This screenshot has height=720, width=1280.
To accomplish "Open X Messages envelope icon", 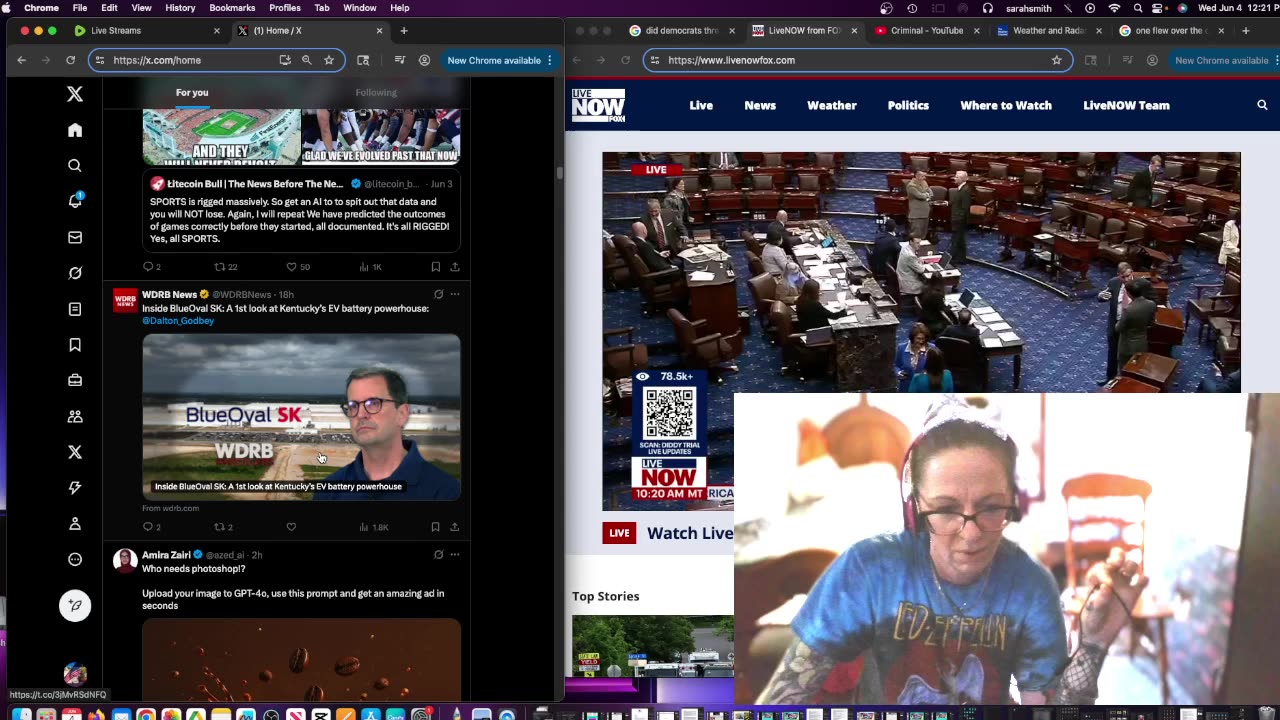I will pos(75,237).
